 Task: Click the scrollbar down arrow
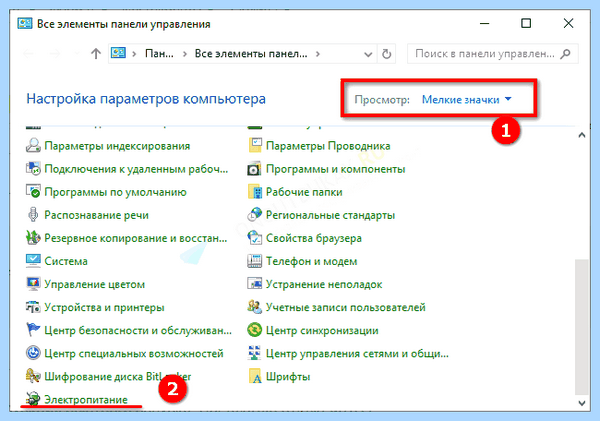(x=582, y=403)
